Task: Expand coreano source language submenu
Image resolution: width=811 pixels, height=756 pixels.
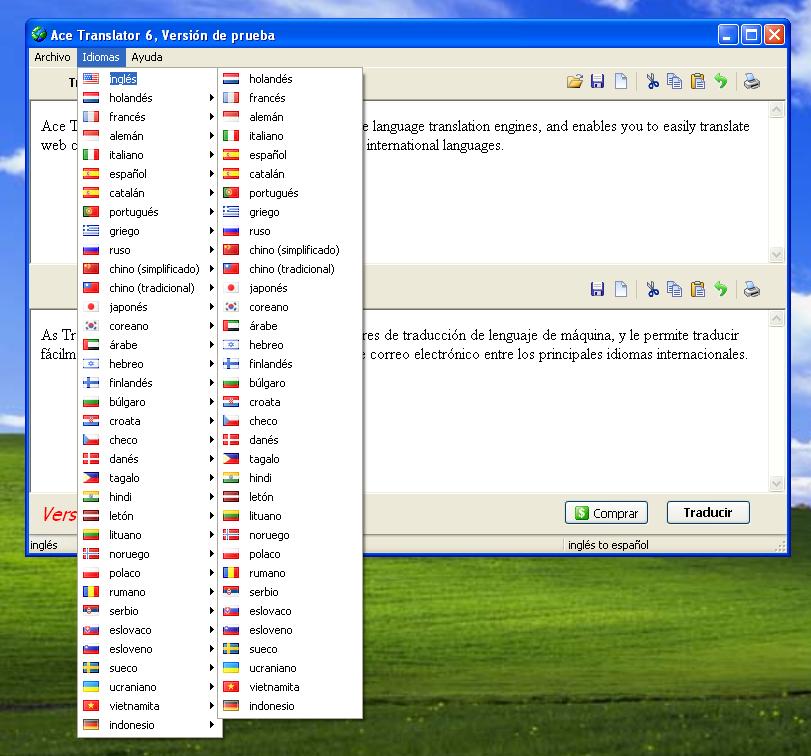Action: (x=149, y=326)
